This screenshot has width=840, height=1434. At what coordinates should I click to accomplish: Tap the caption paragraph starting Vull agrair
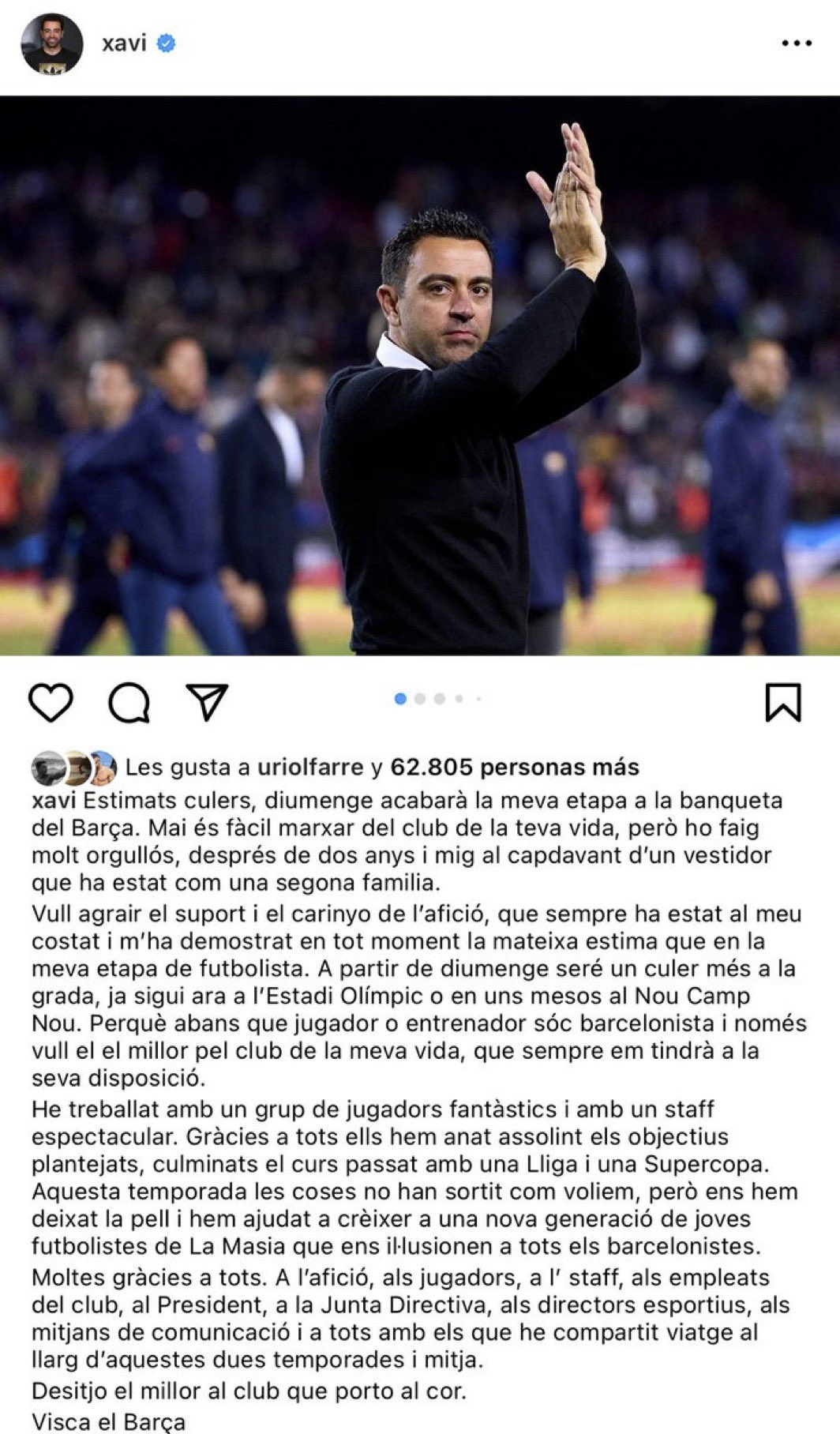pyautogui.click(x=419, y=996)
